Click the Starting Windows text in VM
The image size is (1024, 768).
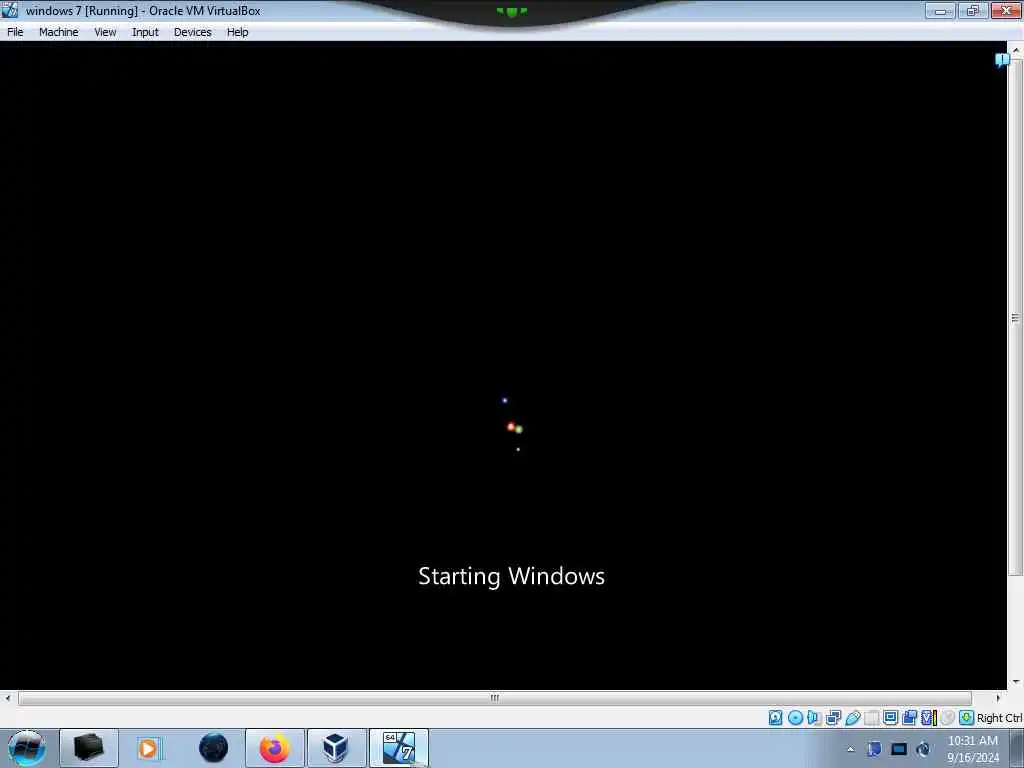(x=511, y=577)
